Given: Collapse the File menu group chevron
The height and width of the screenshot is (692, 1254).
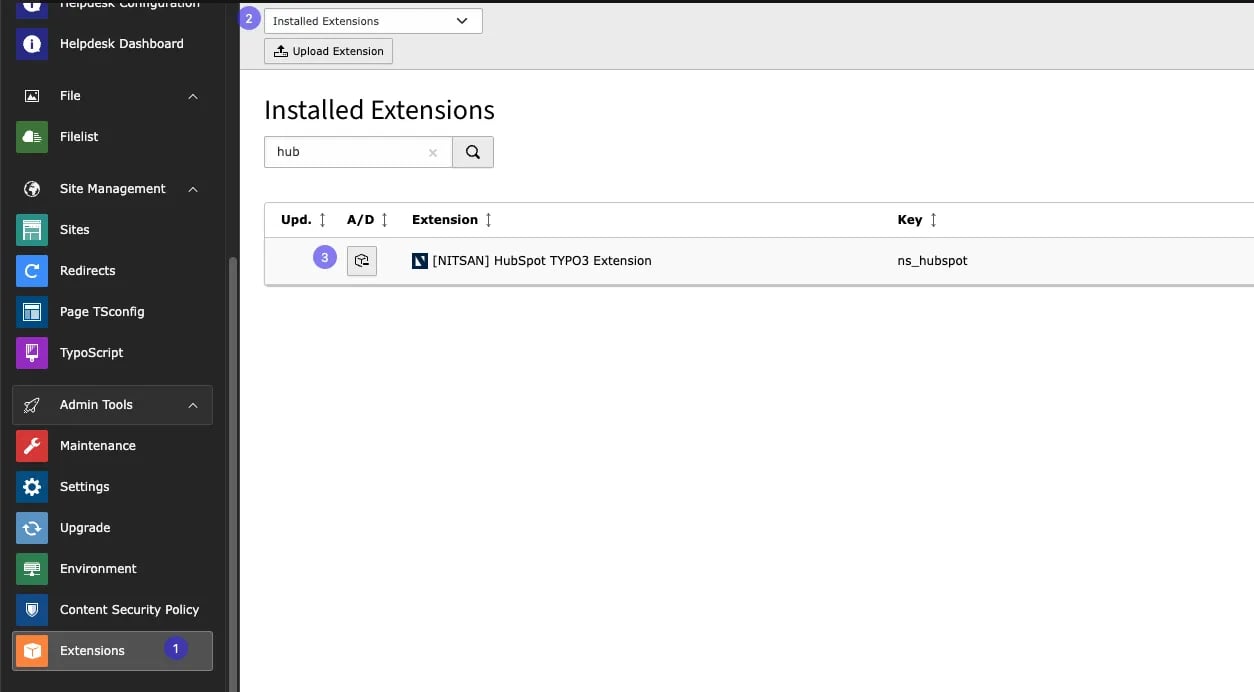Looking at the screenshot, I should [193, 96].
